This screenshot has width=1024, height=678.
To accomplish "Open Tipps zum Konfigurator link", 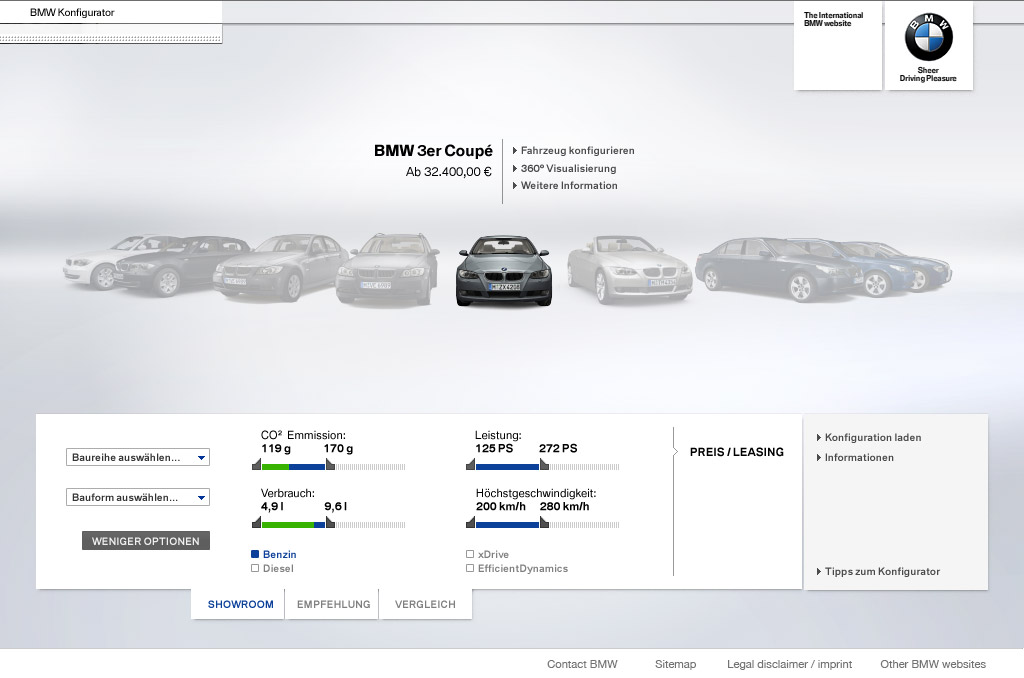I will tap(878, 572).
